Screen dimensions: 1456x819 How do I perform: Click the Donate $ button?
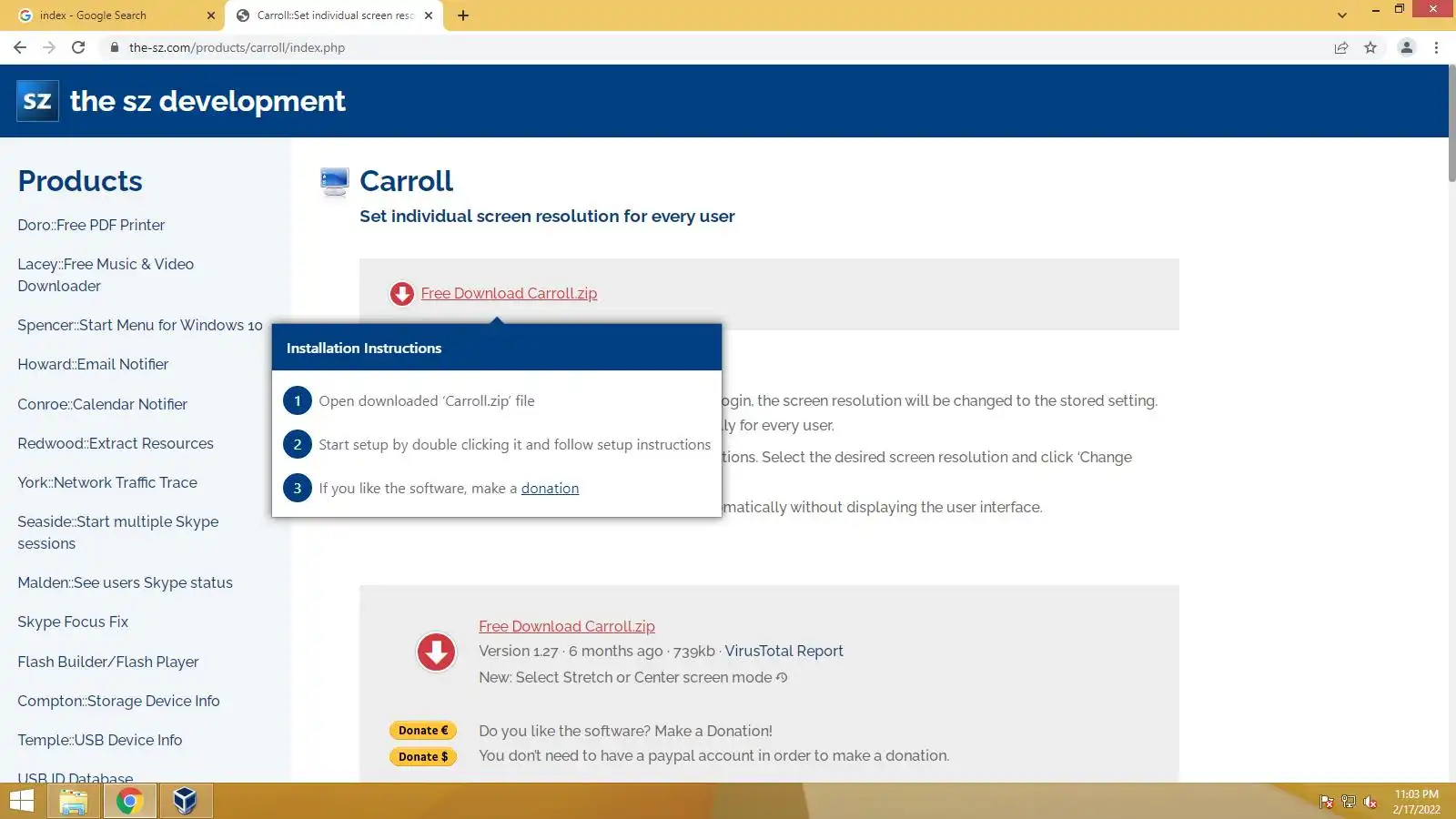[423, 756]
